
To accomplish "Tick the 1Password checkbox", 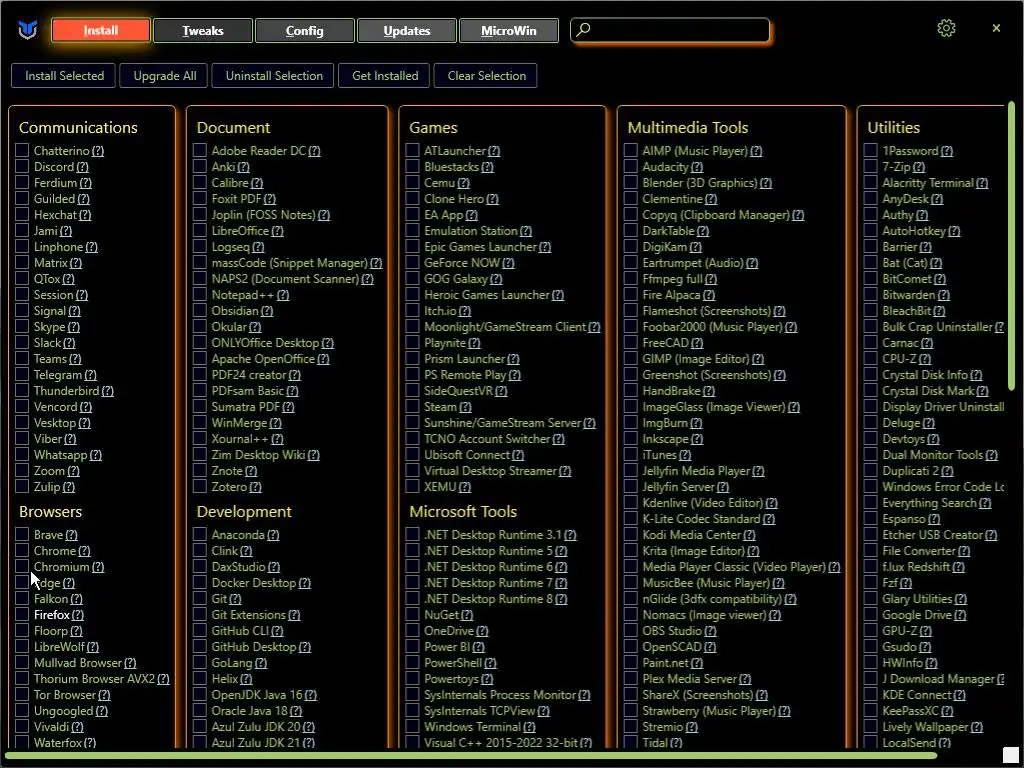I will pyautogui.click(x=871, y=151).
